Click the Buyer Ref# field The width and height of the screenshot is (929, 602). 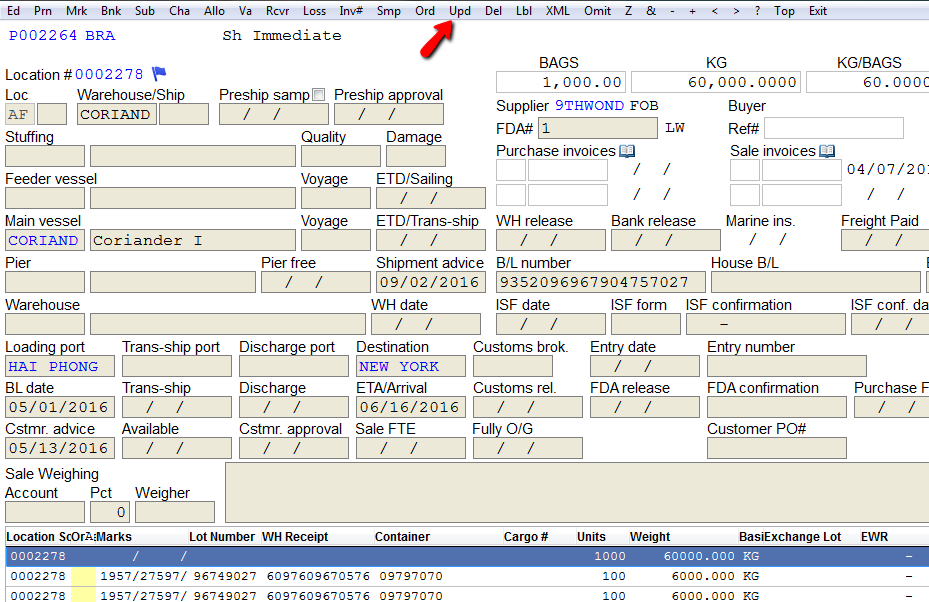click(834, 128)
